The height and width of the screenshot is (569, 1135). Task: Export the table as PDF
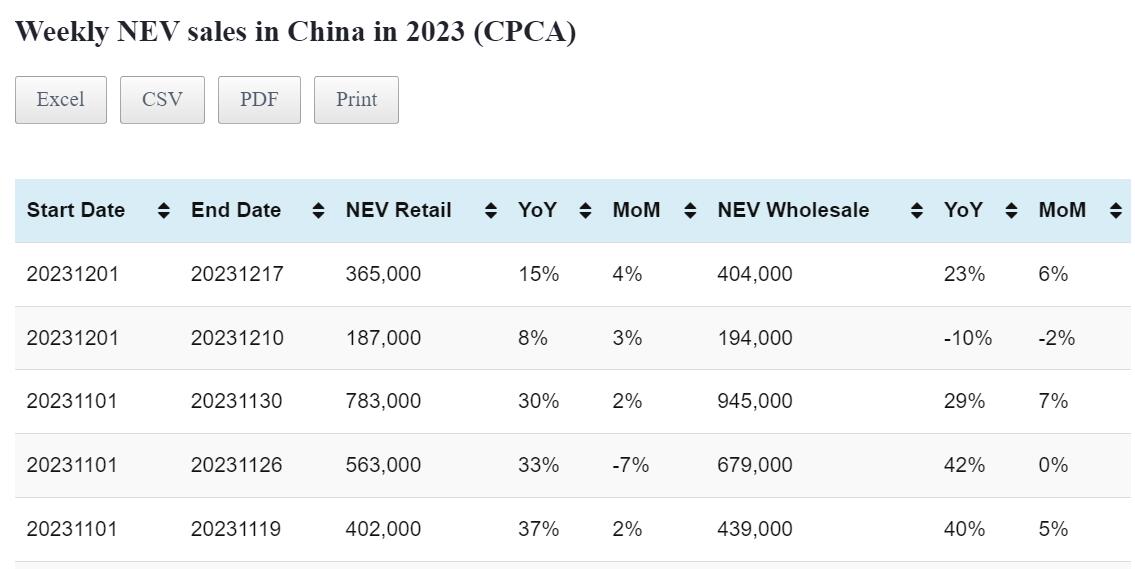(259, 100)
